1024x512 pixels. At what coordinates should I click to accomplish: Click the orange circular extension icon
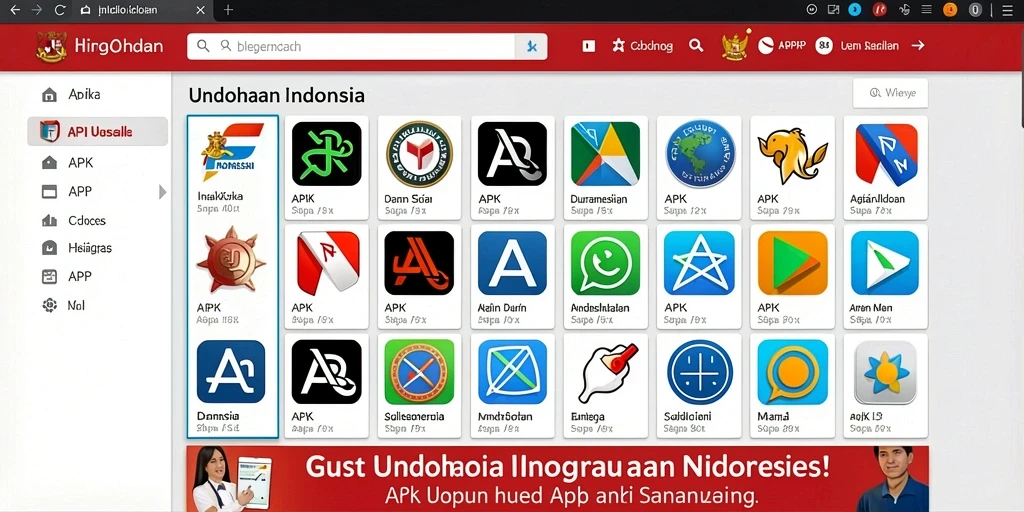950,9
